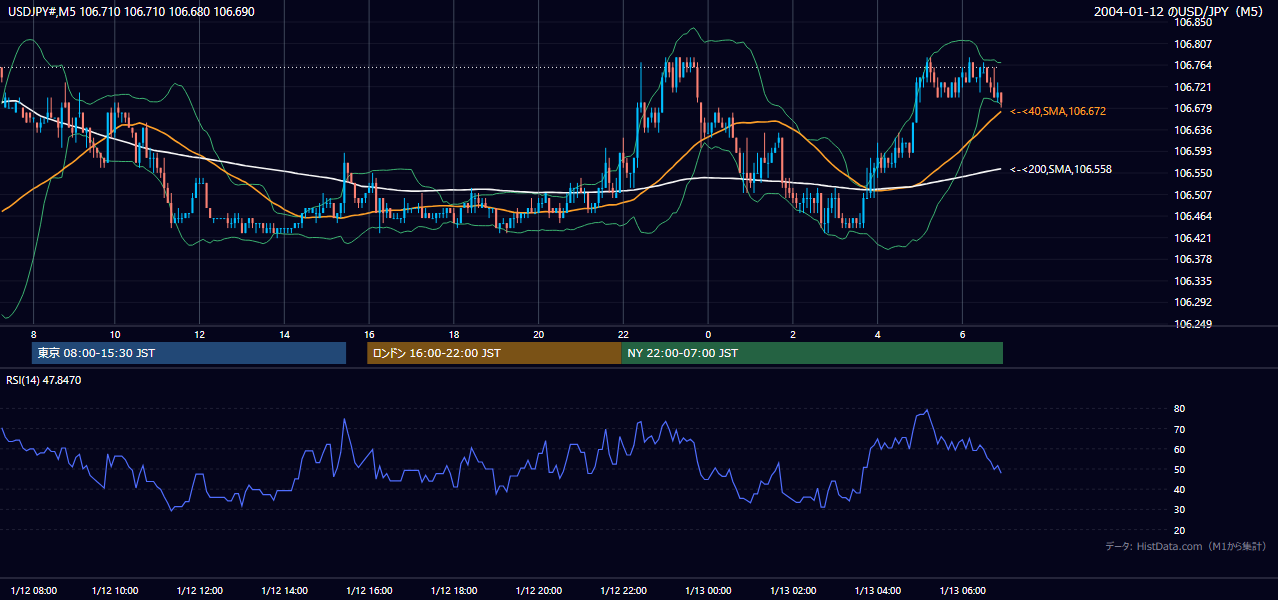This screenshot has height=600, width=1278.
Task: Click hour marker 14 under price chart
Action: (x=284, y=334)
